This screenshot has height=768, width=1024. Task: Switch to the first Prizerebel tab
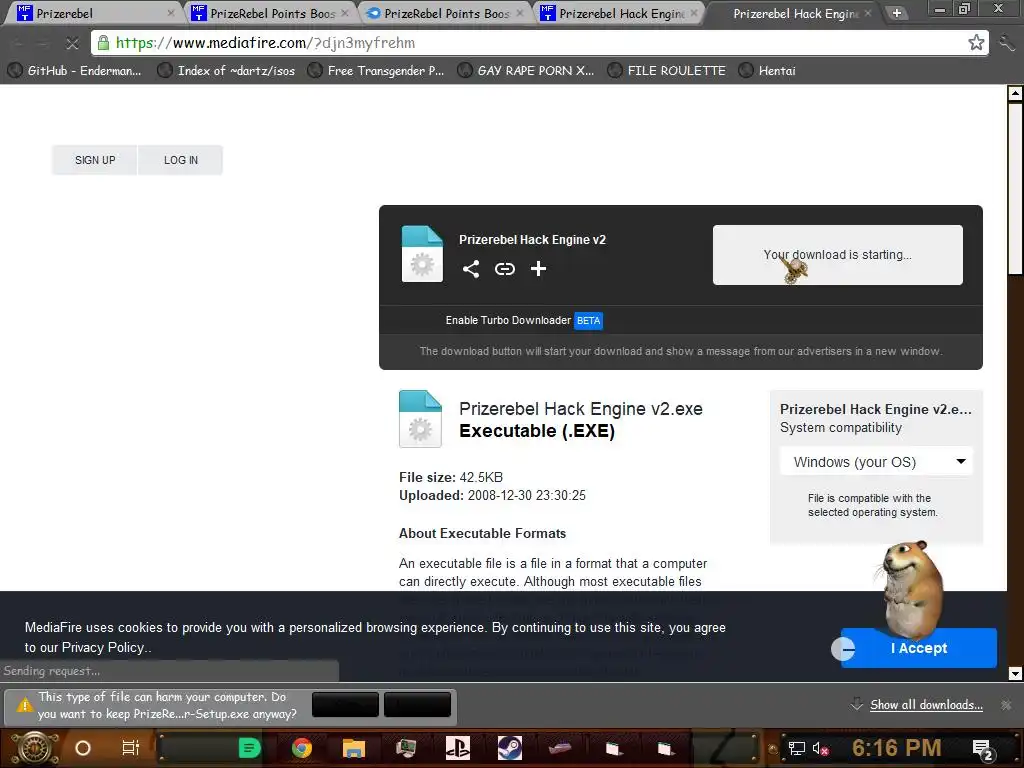coord(91,13)
